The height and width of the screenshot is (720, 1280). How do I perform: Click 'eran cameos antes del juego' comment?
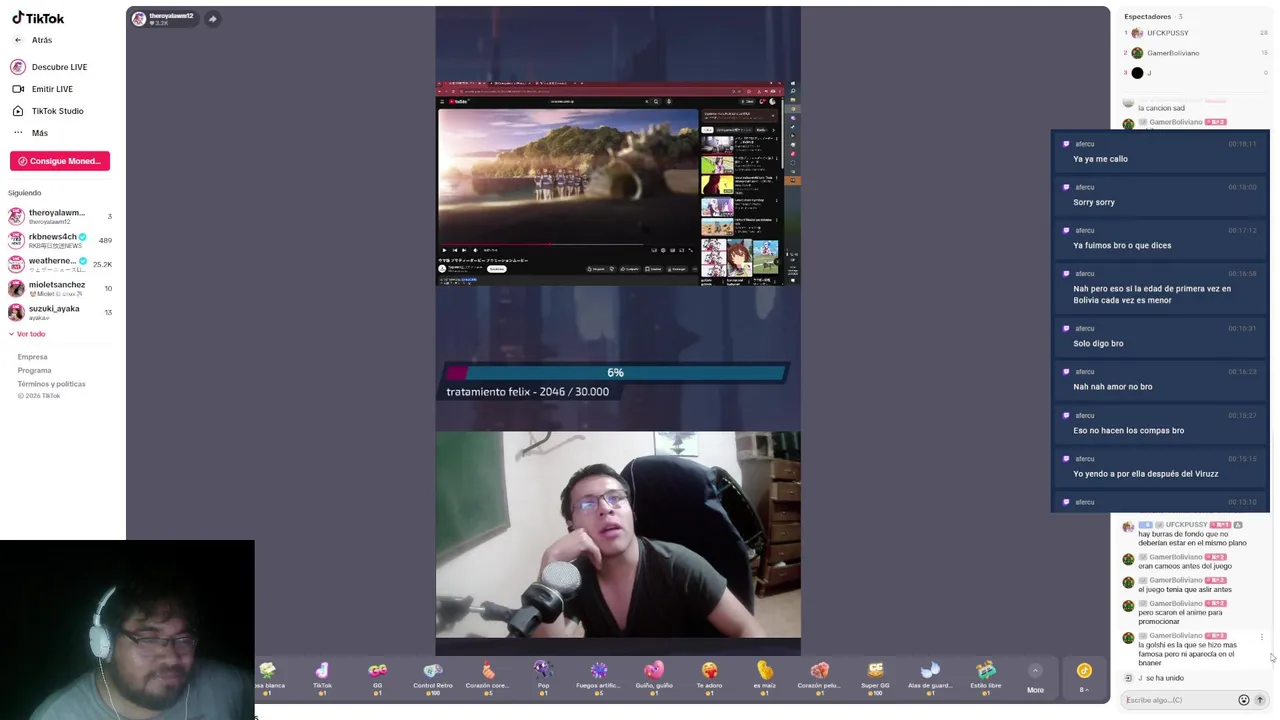point(1185,566)
